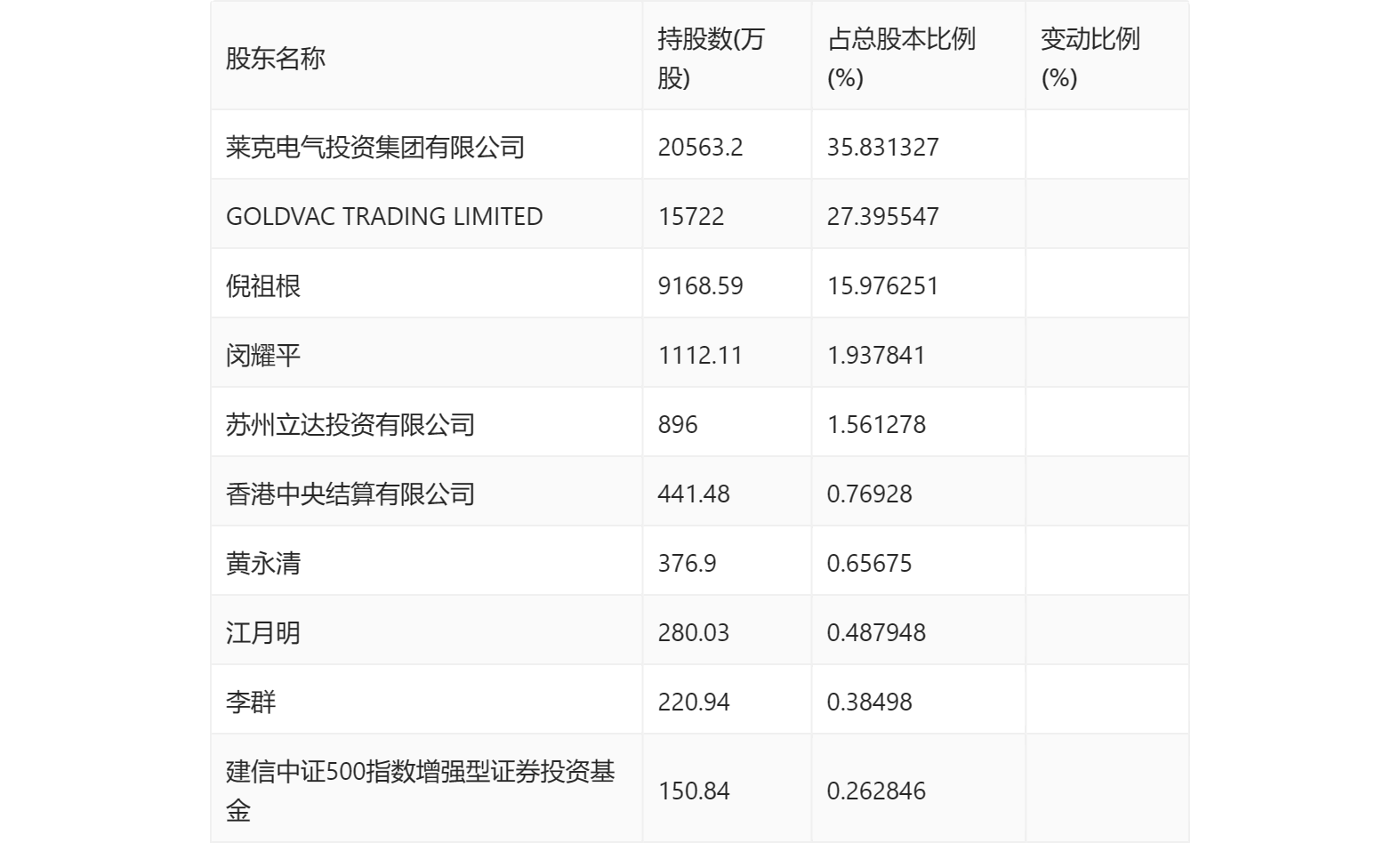Click the 股东名称 column header

point(276,59)
